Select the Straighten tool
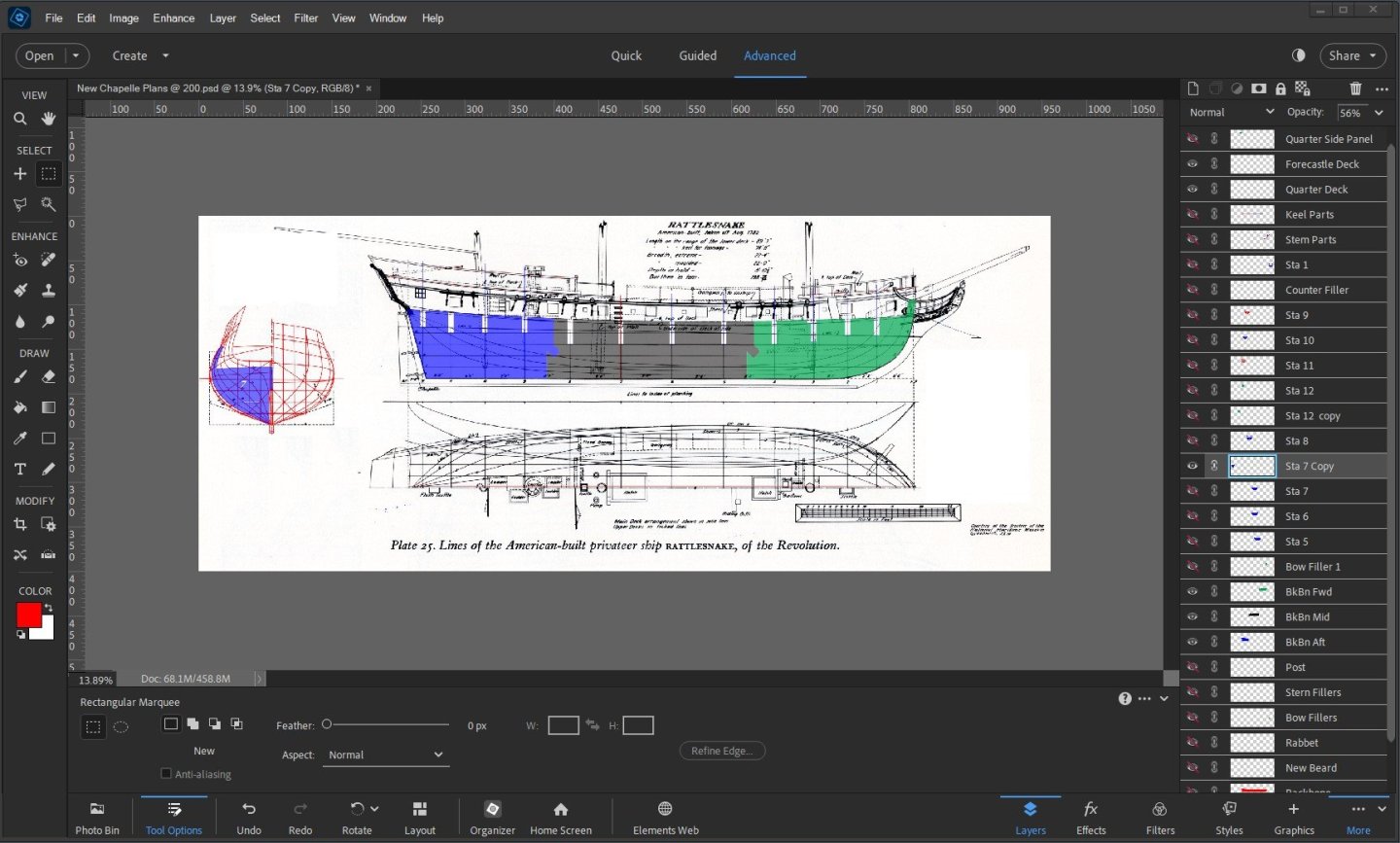The width and height of the screenshot is (1400, 843). [49, 555]
